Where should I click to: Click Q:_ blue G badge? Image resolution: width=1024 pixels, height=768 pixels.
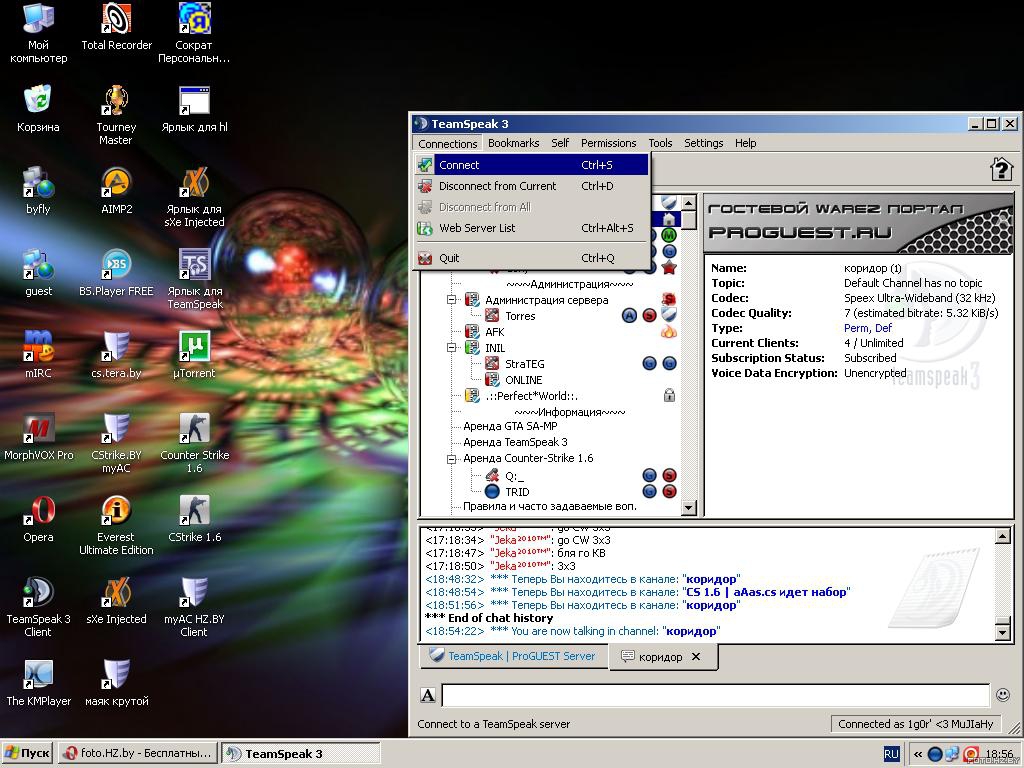649,475
